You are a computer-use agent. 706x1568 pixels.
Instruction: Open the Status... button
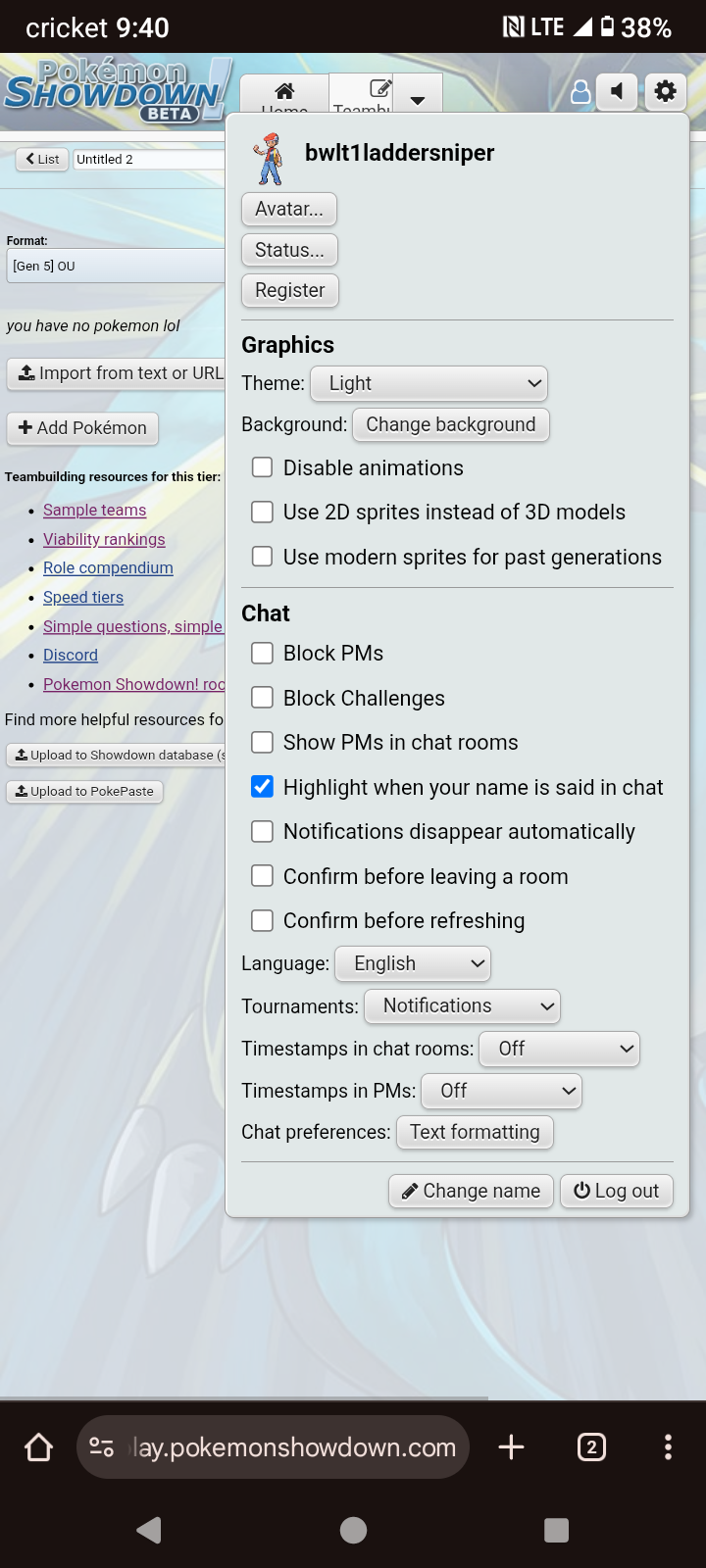point(289,250)
